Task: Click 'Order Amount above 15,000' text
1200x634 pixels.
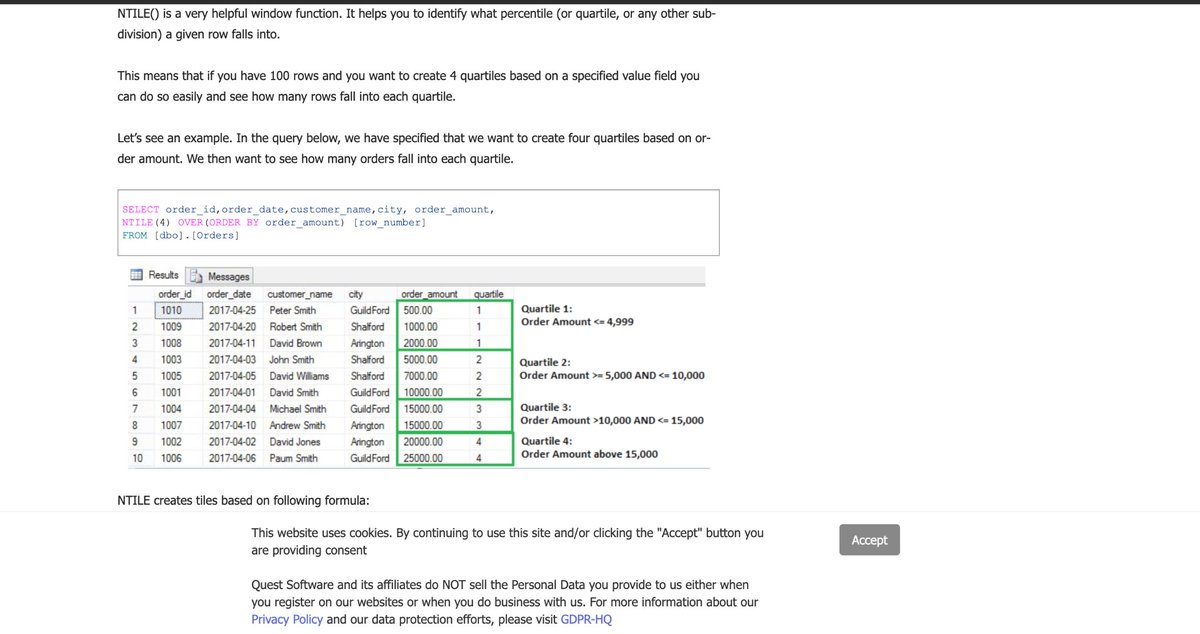Action: (x=590, y=454)
